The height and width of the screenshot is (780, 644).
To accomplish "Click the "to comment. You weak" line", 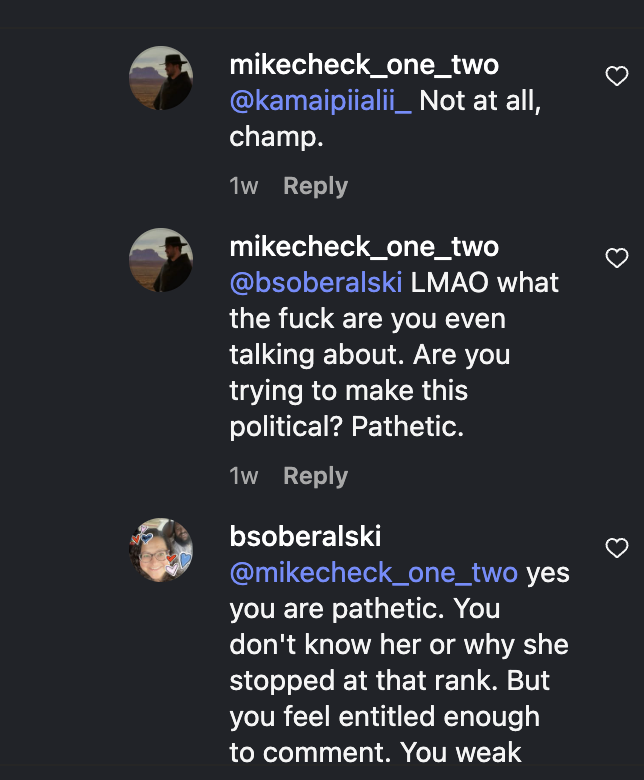I will coord(375,752).
